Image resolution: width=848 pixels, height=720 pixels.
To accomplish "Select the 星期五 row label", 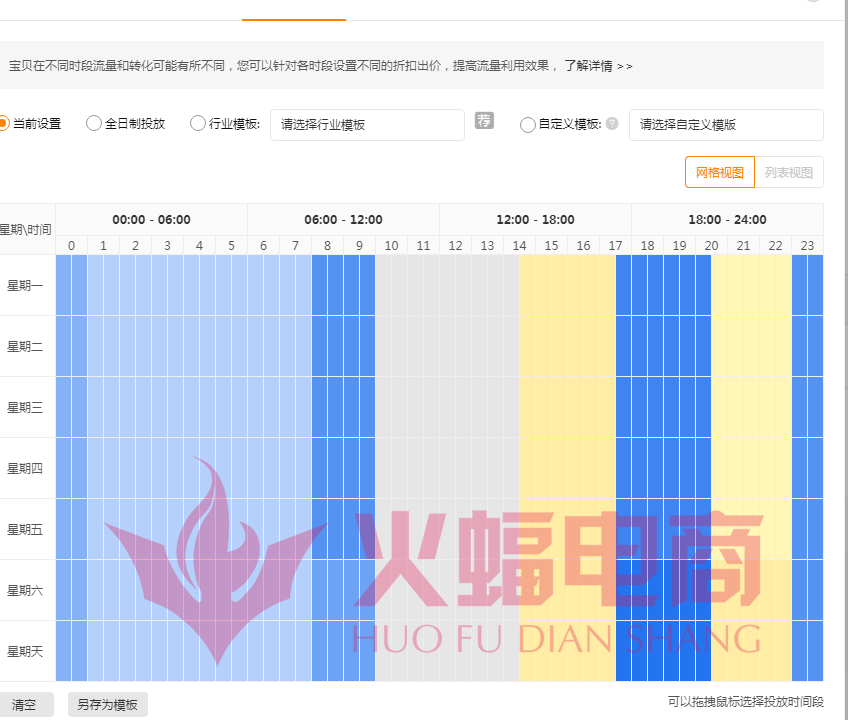I will point(25,530).
